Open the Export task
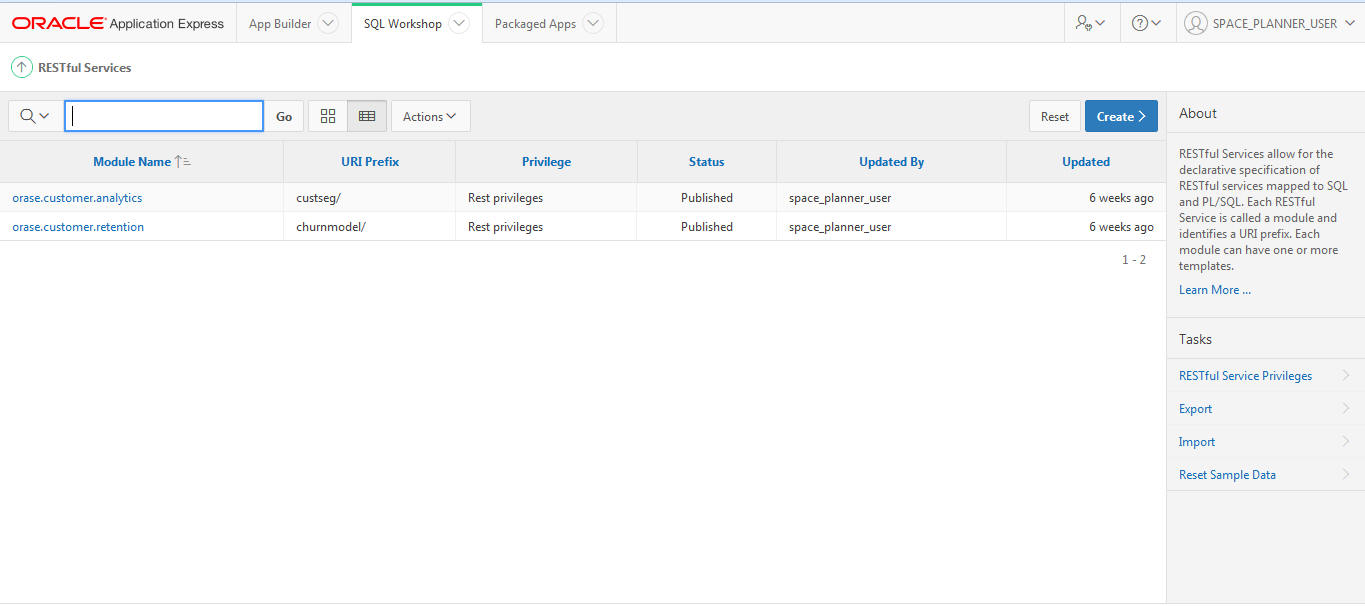 pyautogui.click(x=1195, y=409)
